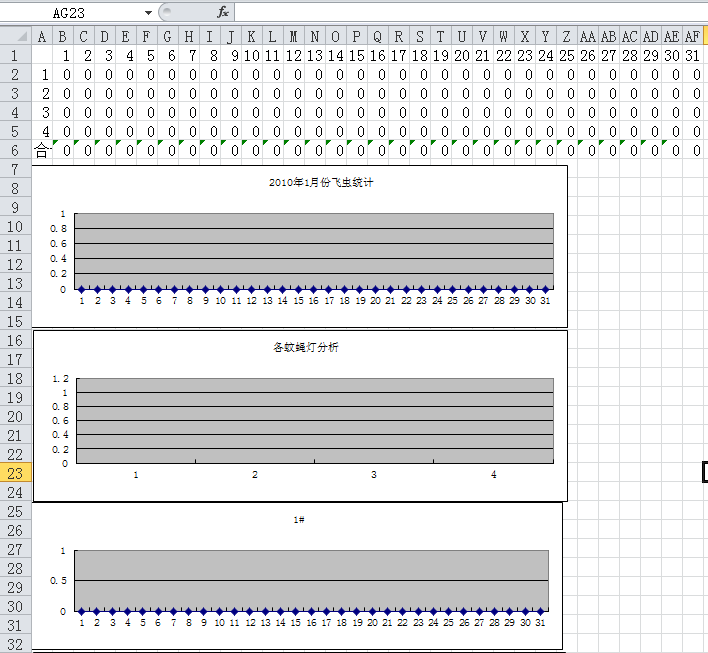708x653 pixels.
Task: Click the fx Insert Function icon
Action: 223,12
